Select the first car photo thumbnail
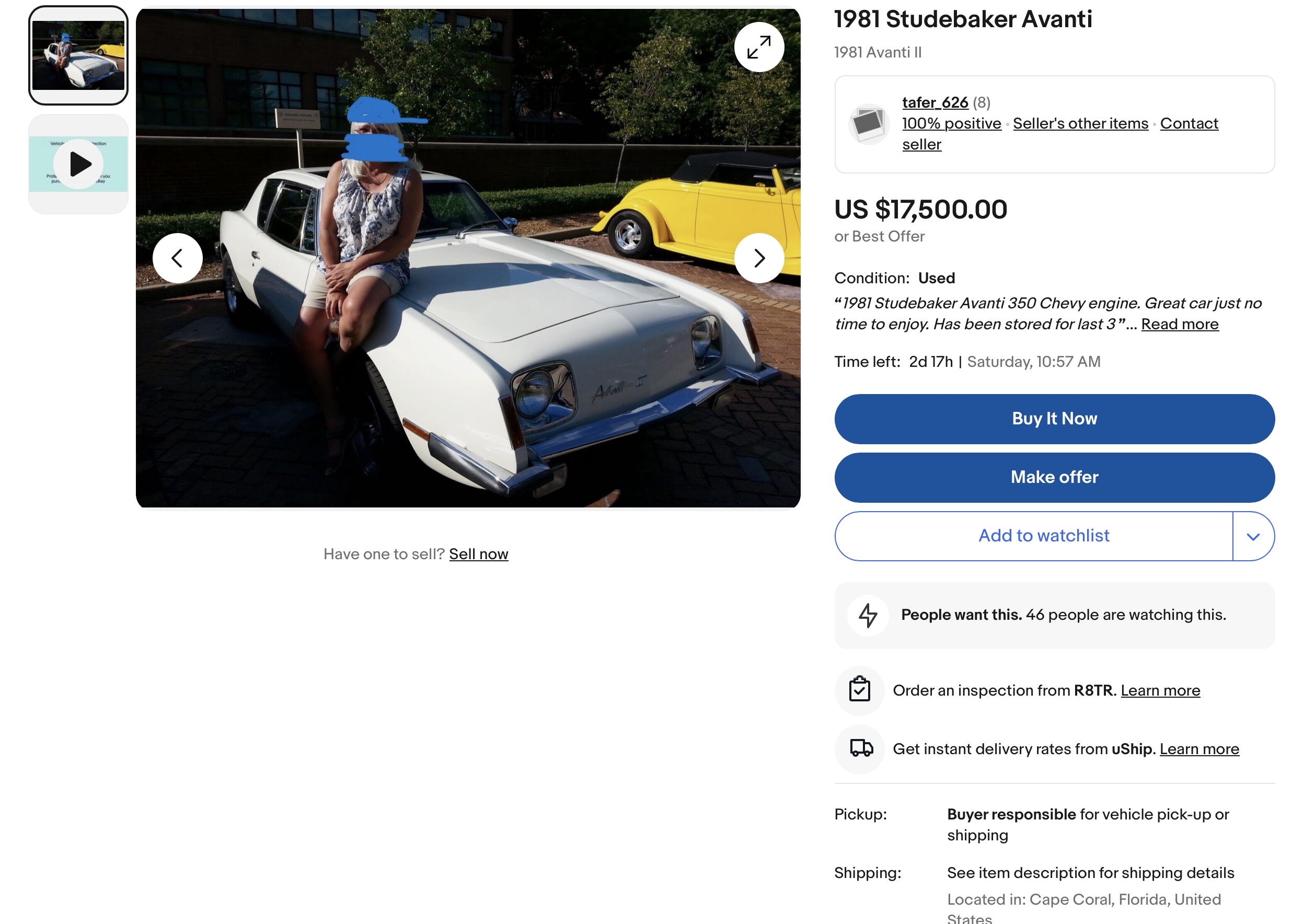The image size is (1315, 924). [x=78, y=55]
